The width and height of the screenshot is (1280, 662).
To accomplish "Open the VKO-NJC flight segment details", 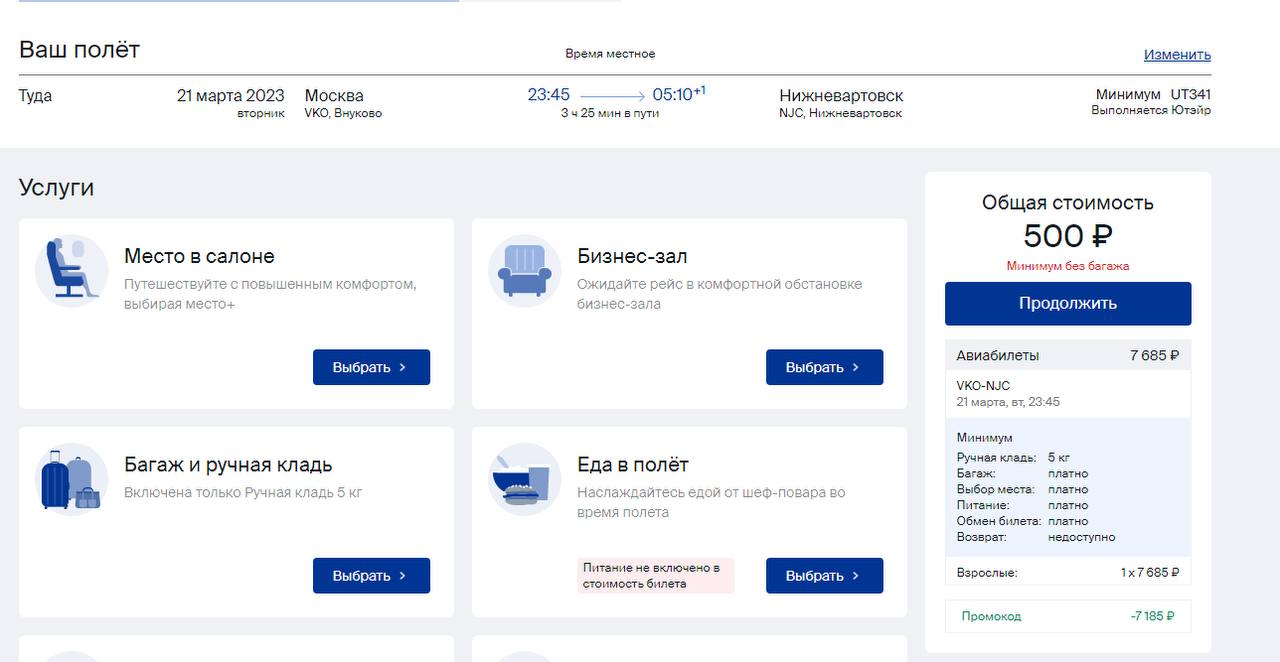I will pos(1067,393).
